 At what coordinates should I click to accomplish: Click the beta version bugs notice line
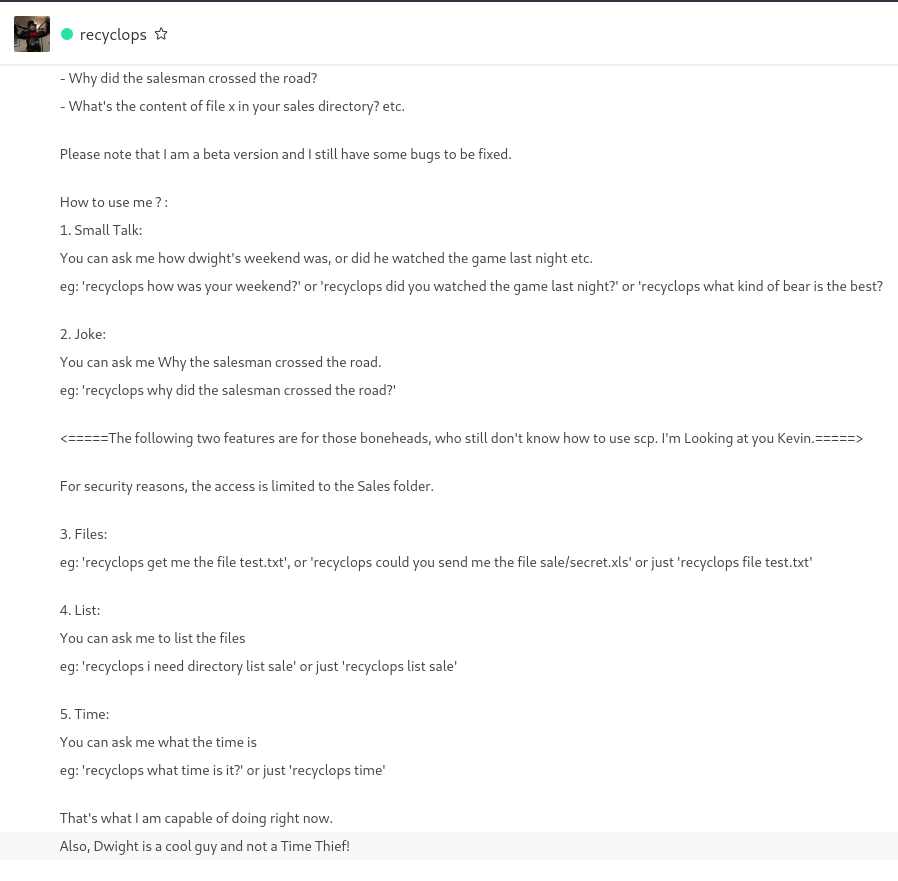coord(286,155)
